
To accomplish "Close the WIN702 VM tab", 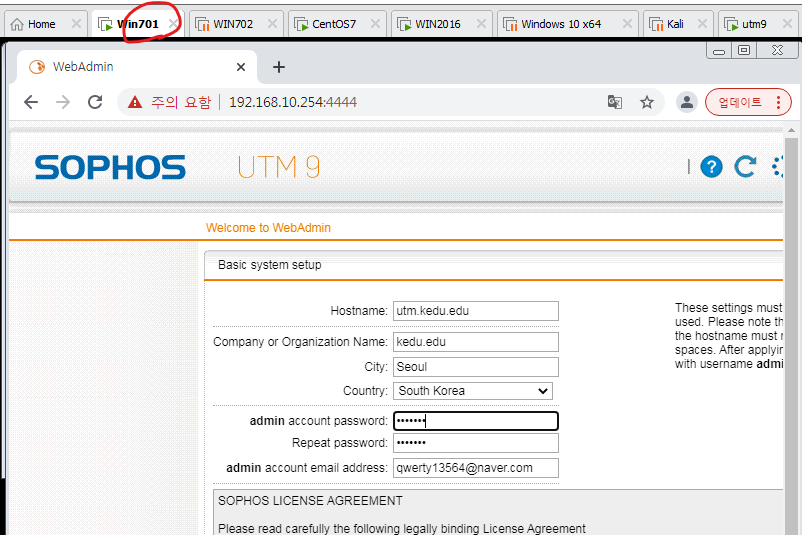I will coord(273,24).
